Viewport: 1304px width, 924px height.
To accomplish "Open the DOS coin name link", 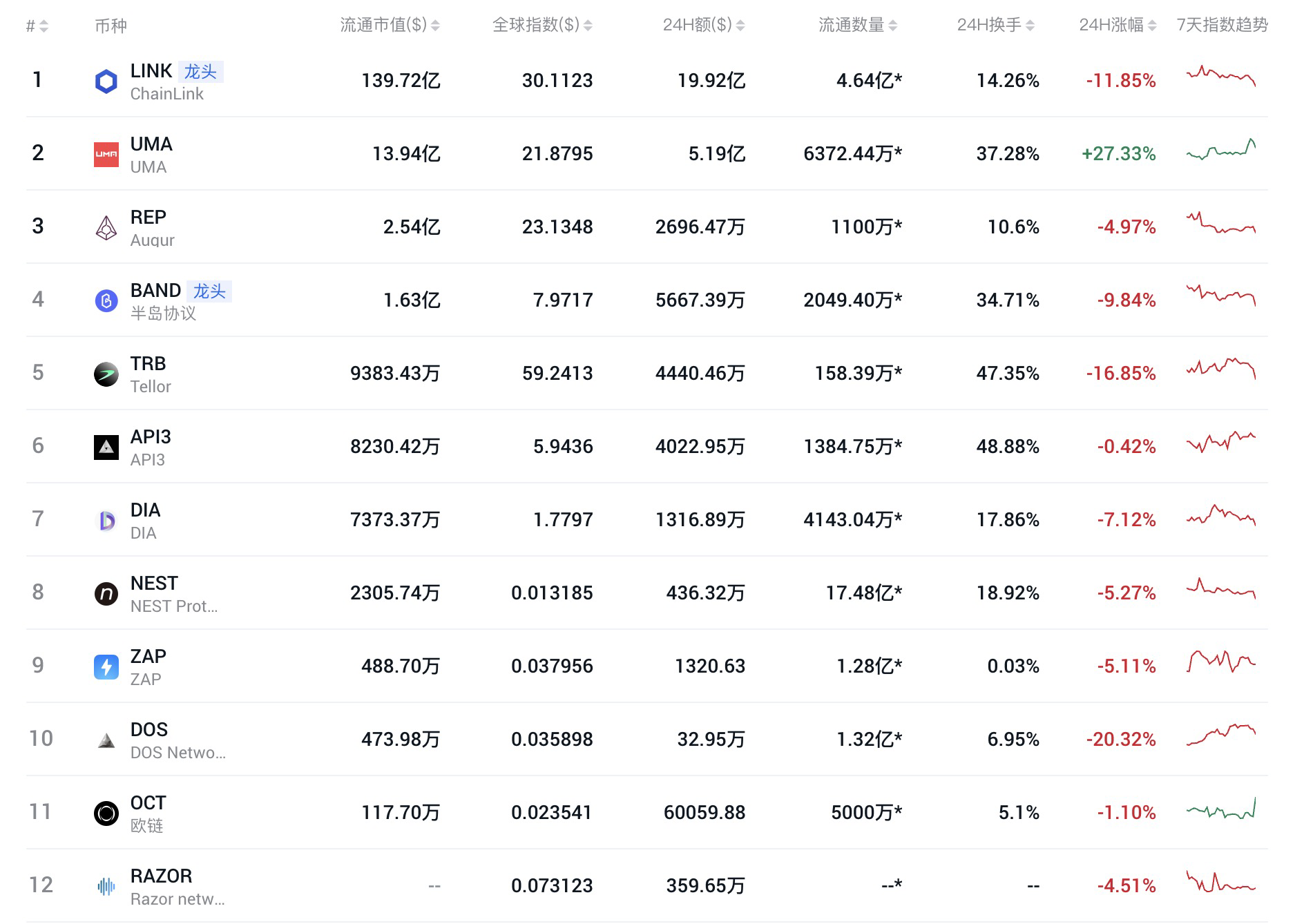I will pos(148,730).
